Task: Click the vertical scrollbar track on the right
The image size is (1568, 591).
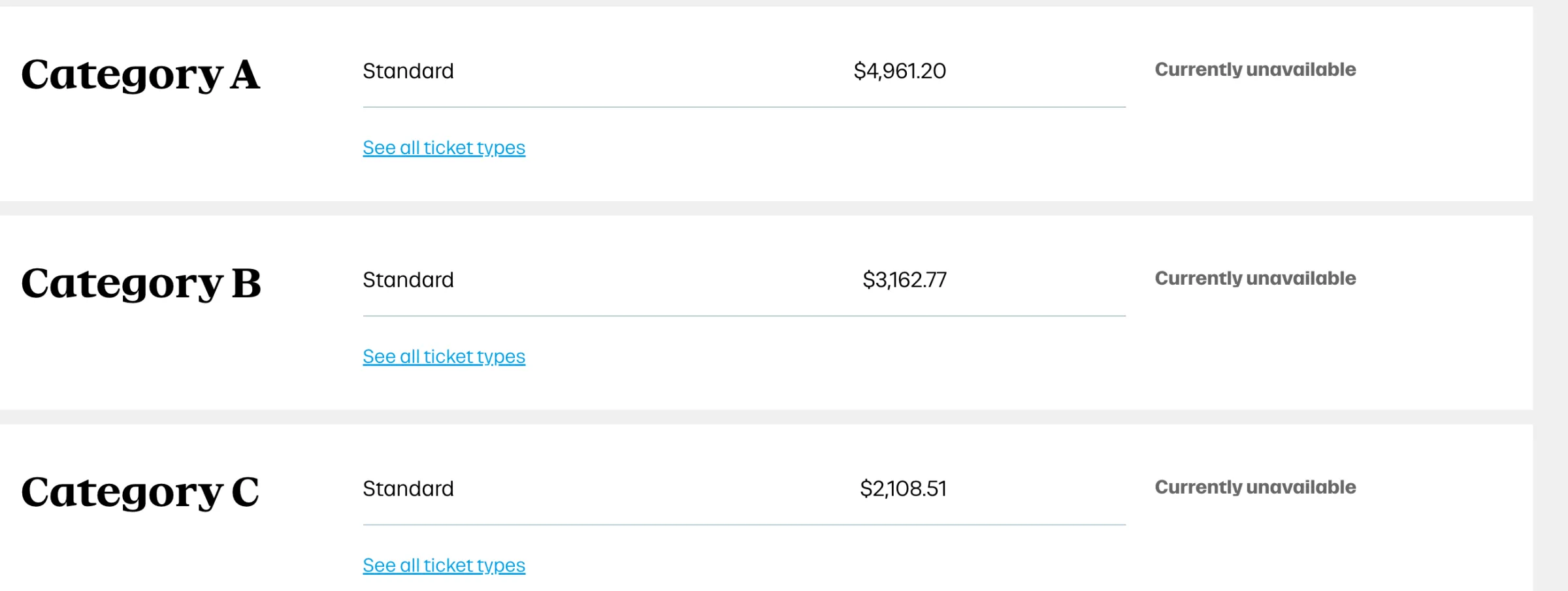Action: pyautogui.click(x=1550, y=294)
